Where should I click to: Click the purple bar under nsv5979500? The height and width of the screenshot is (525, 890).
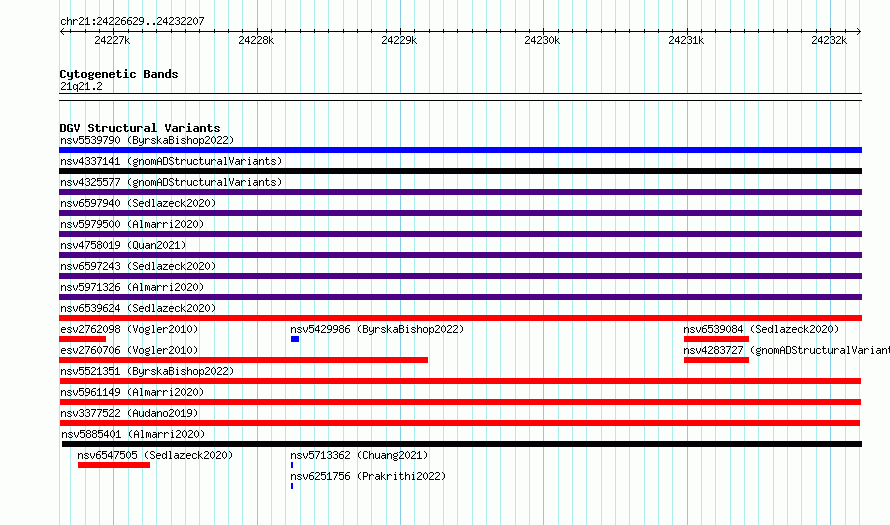(460, 234)
